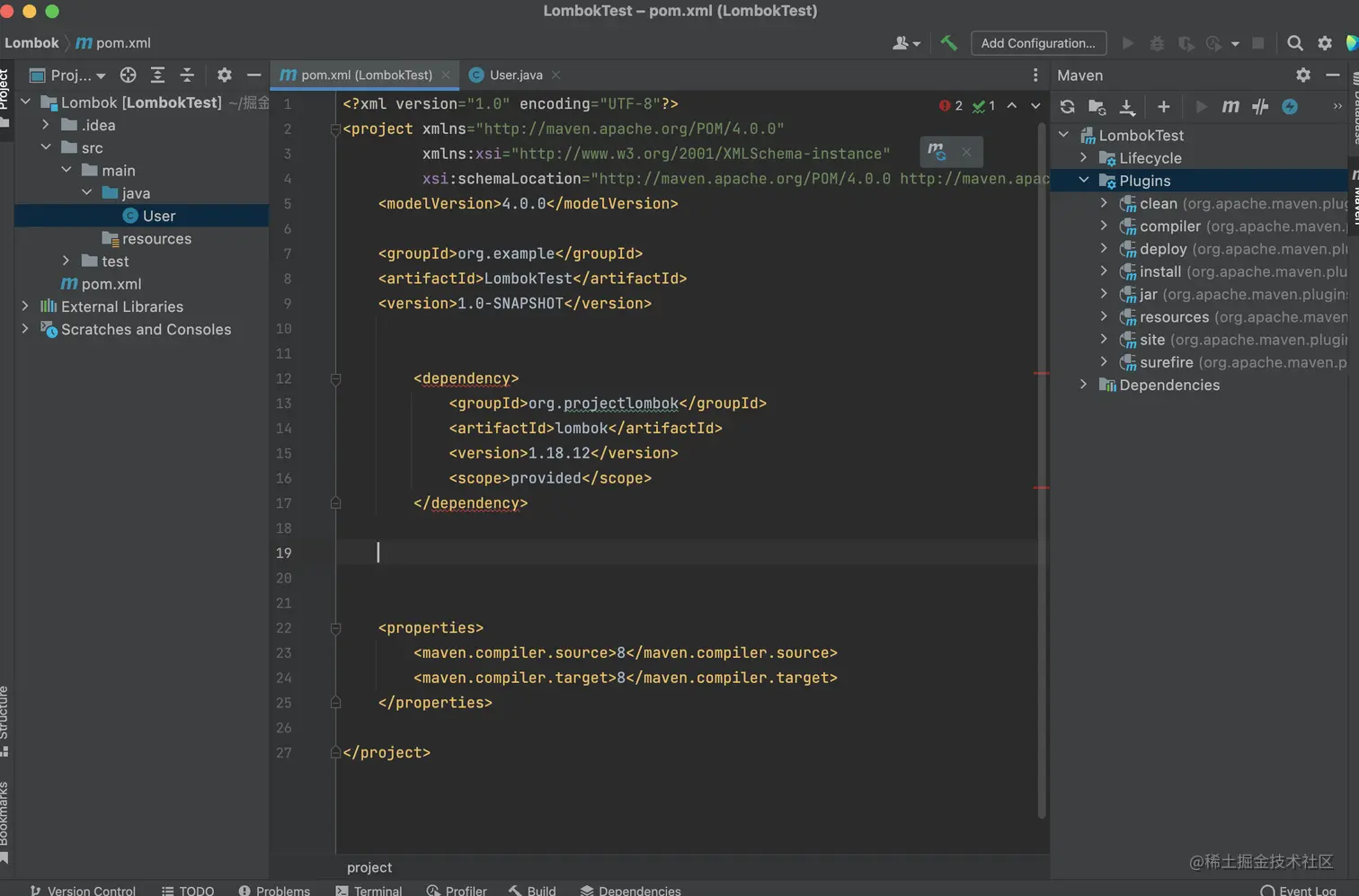Select pom.xml in the project tree
This screenshot has width=1359, height=896.
coord(111,284)
